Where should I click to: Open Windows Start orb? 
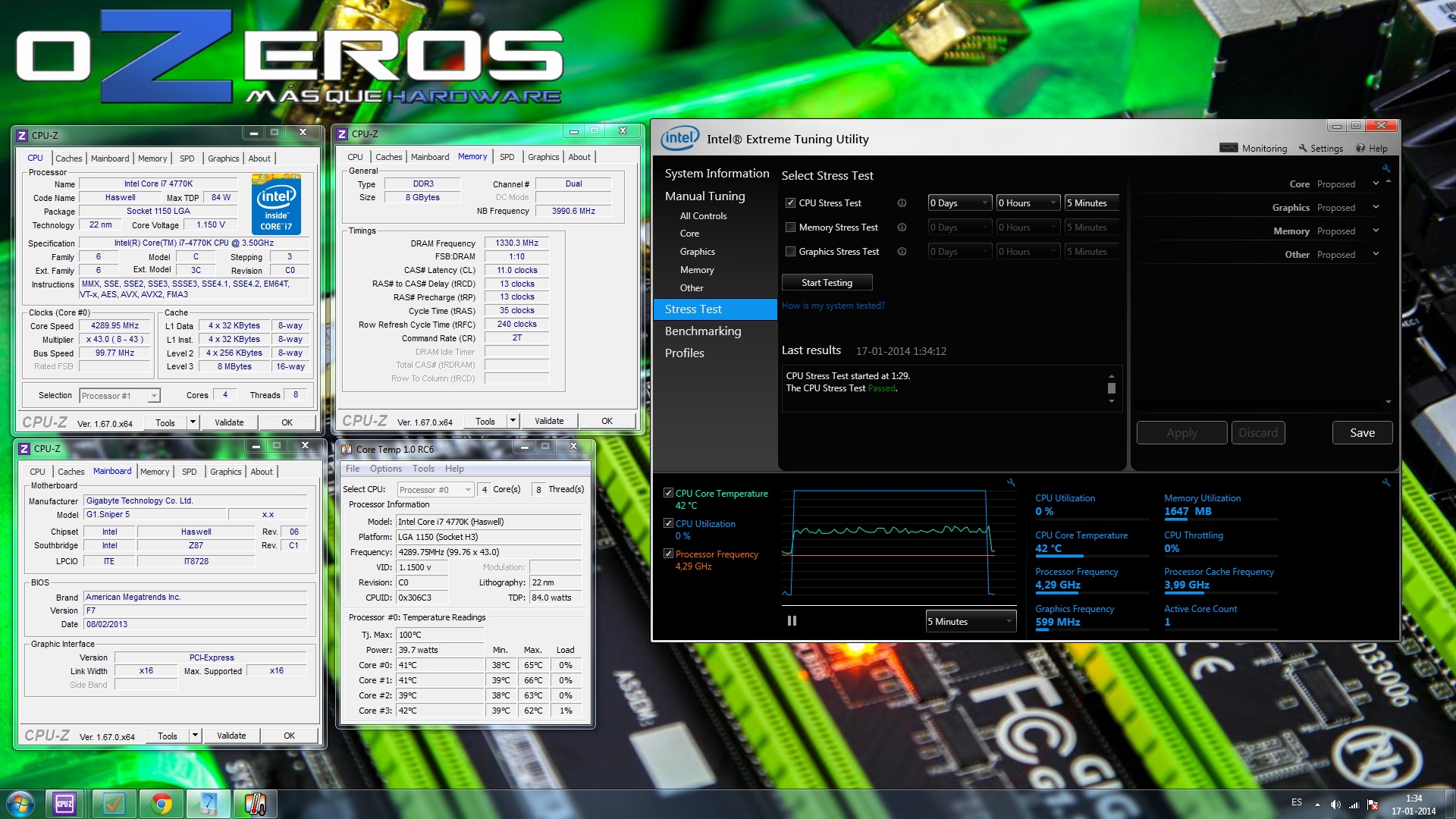click(x=20, y=804)
